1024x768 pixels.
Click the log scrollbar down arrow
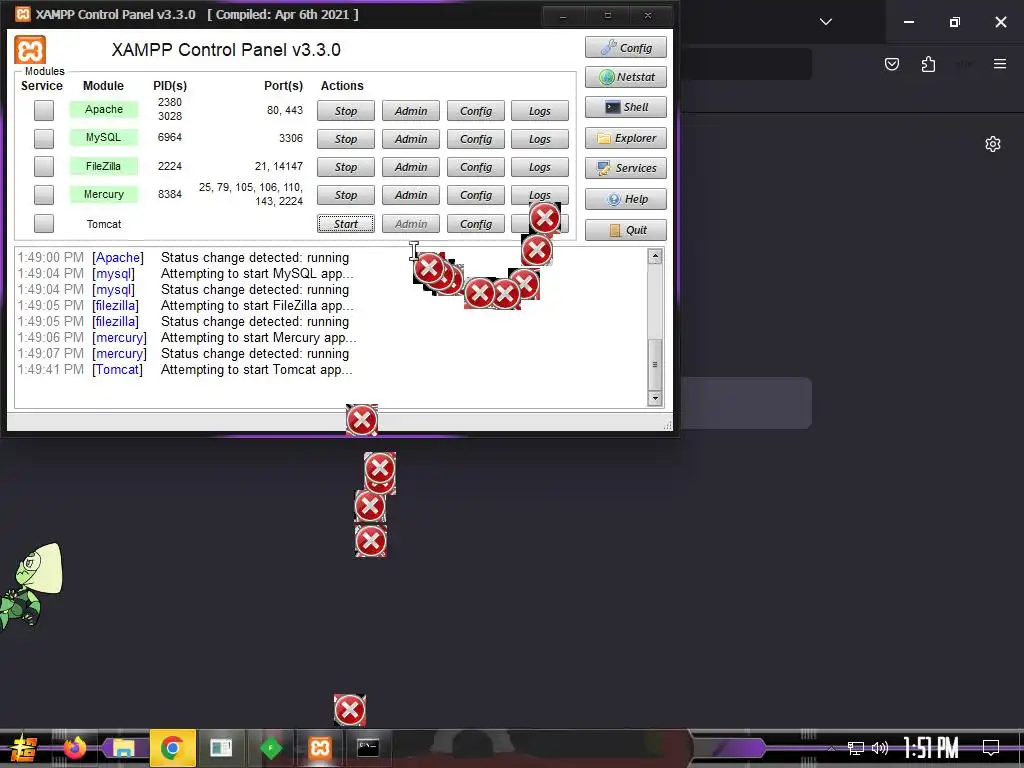tap(655, 398)
